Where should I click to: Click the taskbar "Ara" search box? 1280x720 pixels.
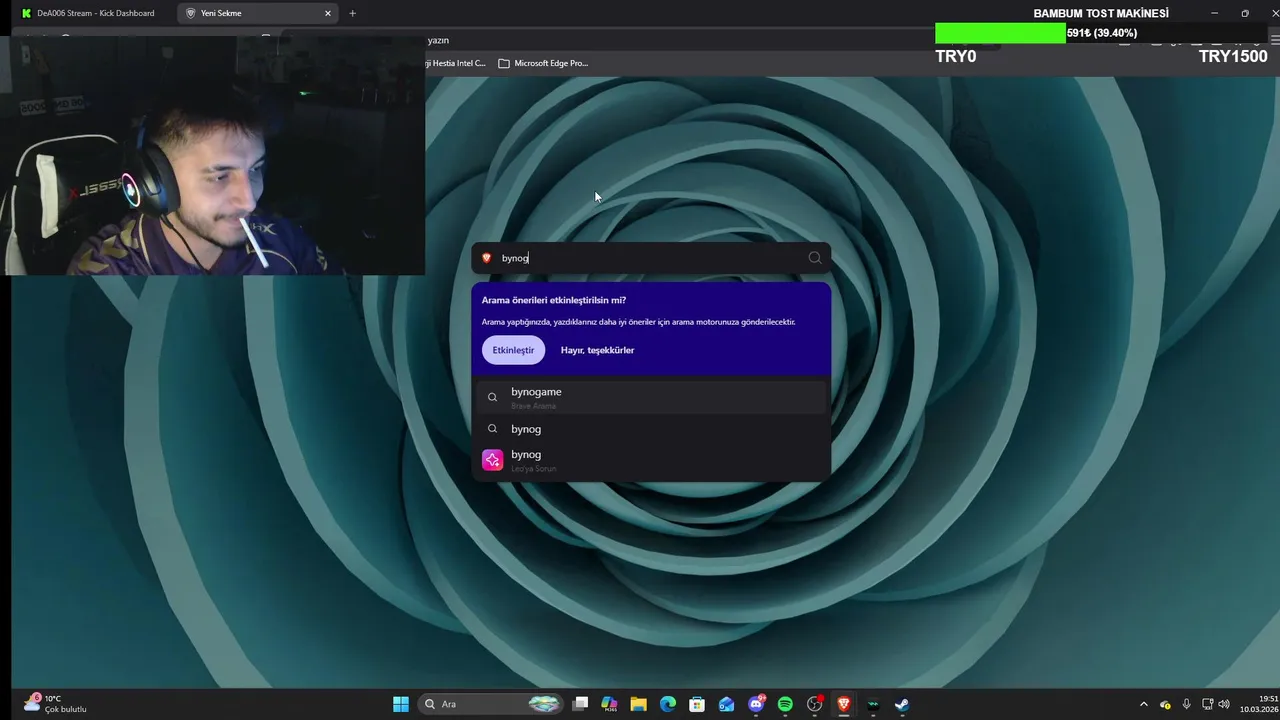(490, 704)
